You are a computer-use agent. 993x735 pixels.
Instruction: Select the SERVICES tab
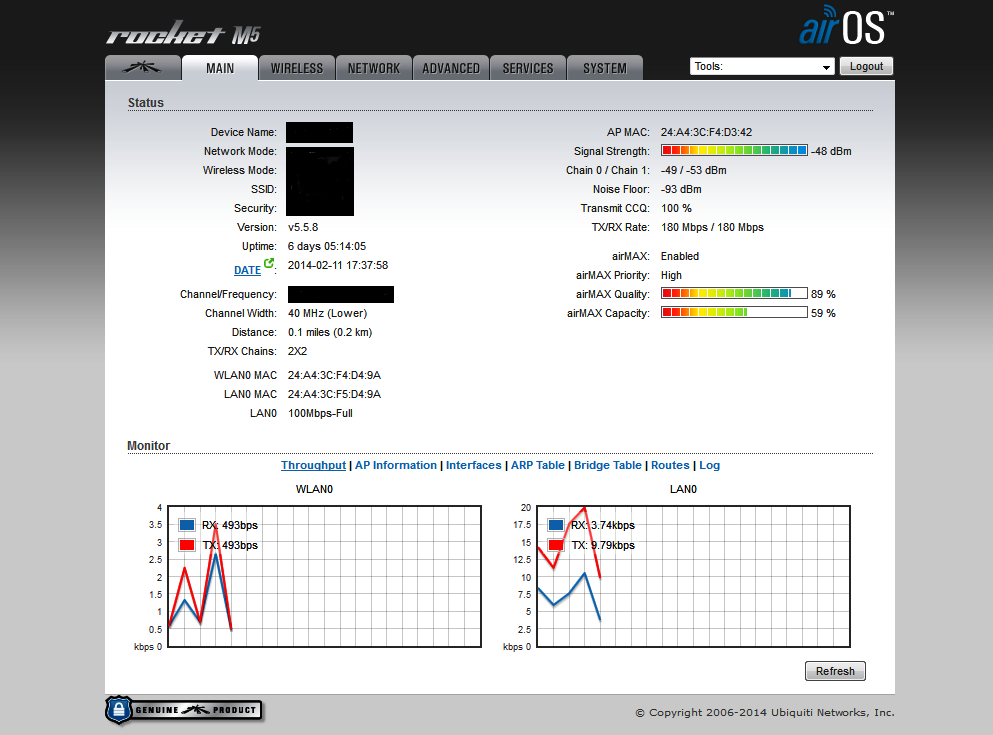tap(528, 68)
